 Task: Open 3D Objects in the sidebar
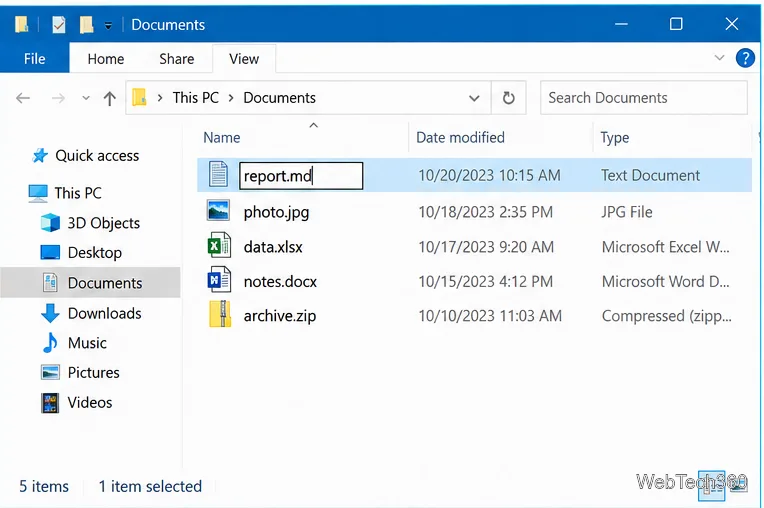[x=103, y=223]
